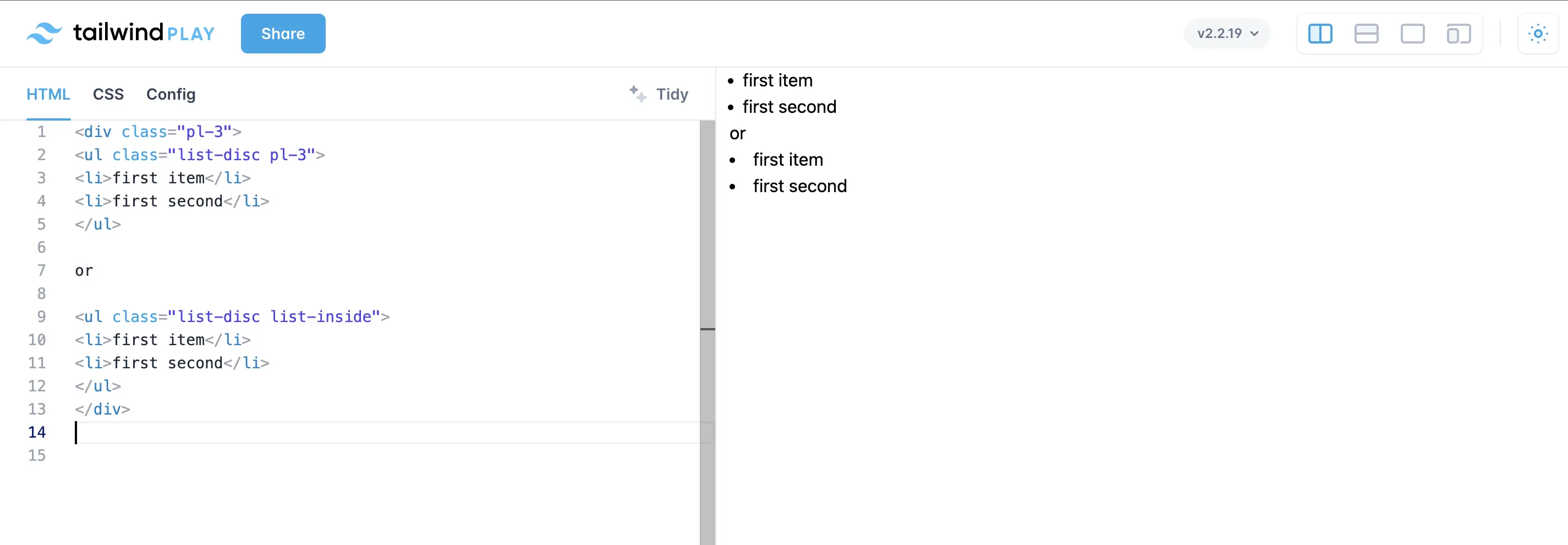Open the HTML tab
This screenshot has width=1568, height=545.
coord(48,94)
